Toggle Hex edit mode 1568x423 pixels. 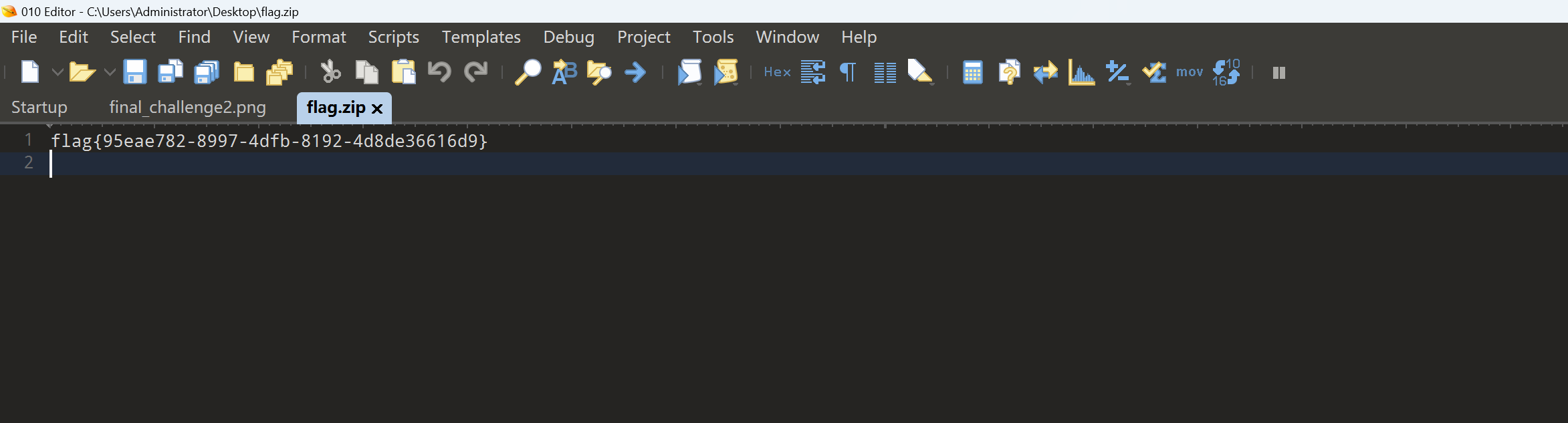(777, 72)
